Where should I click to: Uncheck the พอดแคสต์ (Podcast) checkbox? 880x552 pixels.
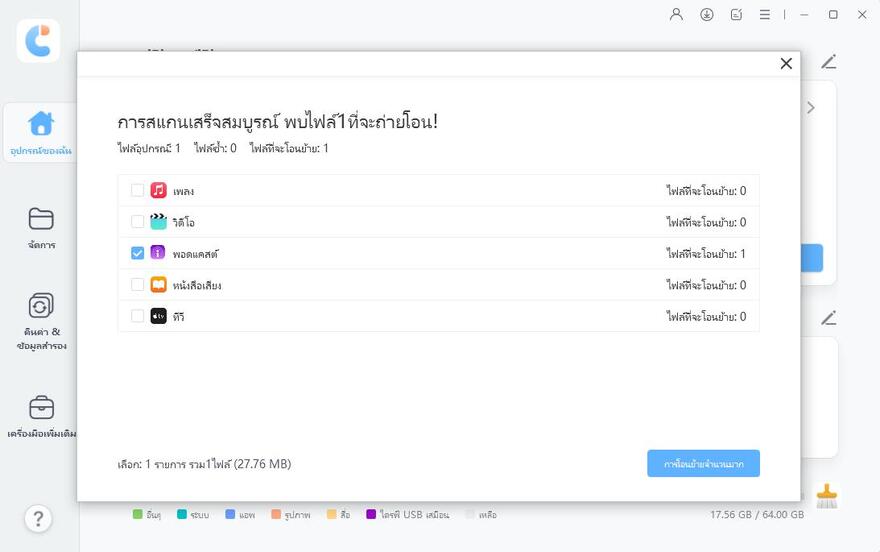click(x=138, y=254)
